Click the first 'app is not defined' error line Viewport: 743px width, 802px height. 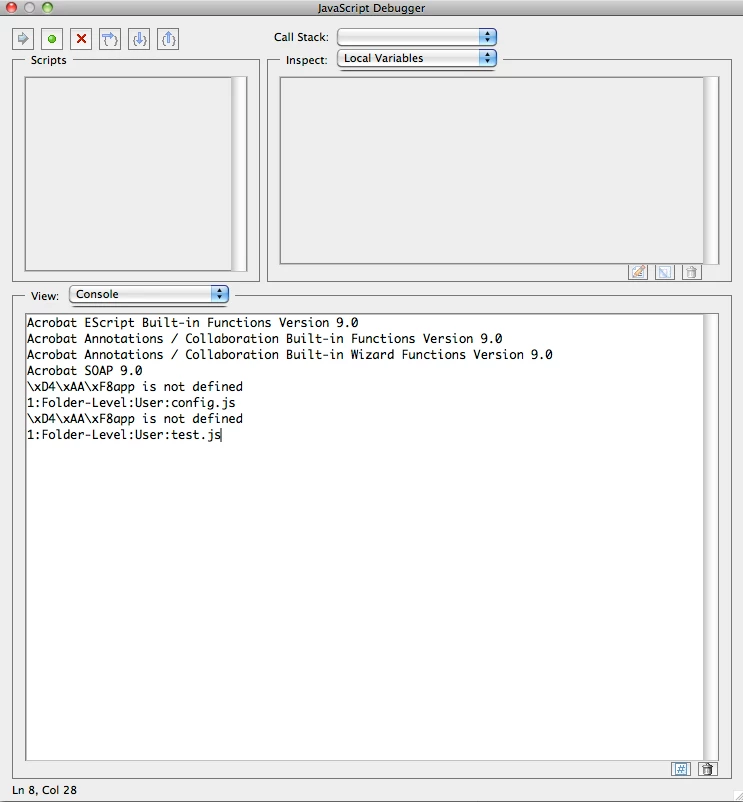pyautogui.click(x=135, y=387)
